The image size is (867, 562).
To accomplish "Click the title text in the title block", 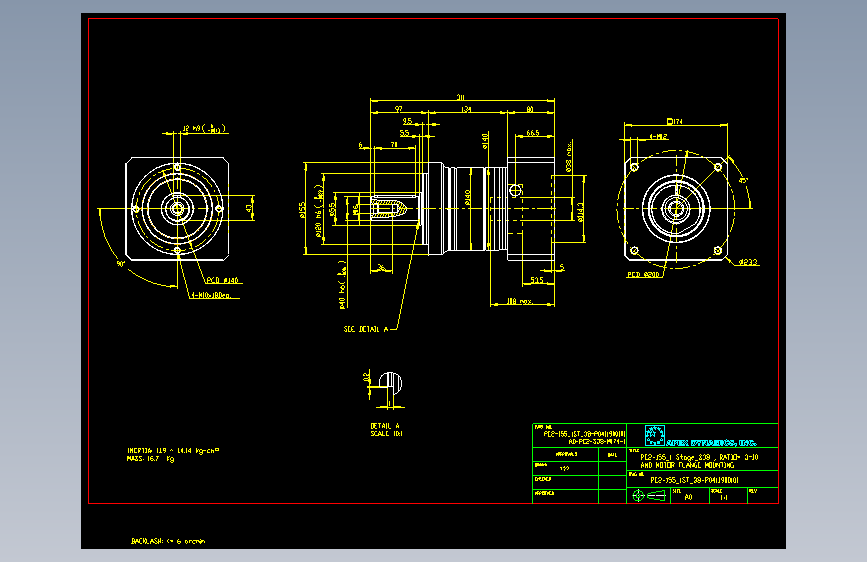I will click(699, 461).
